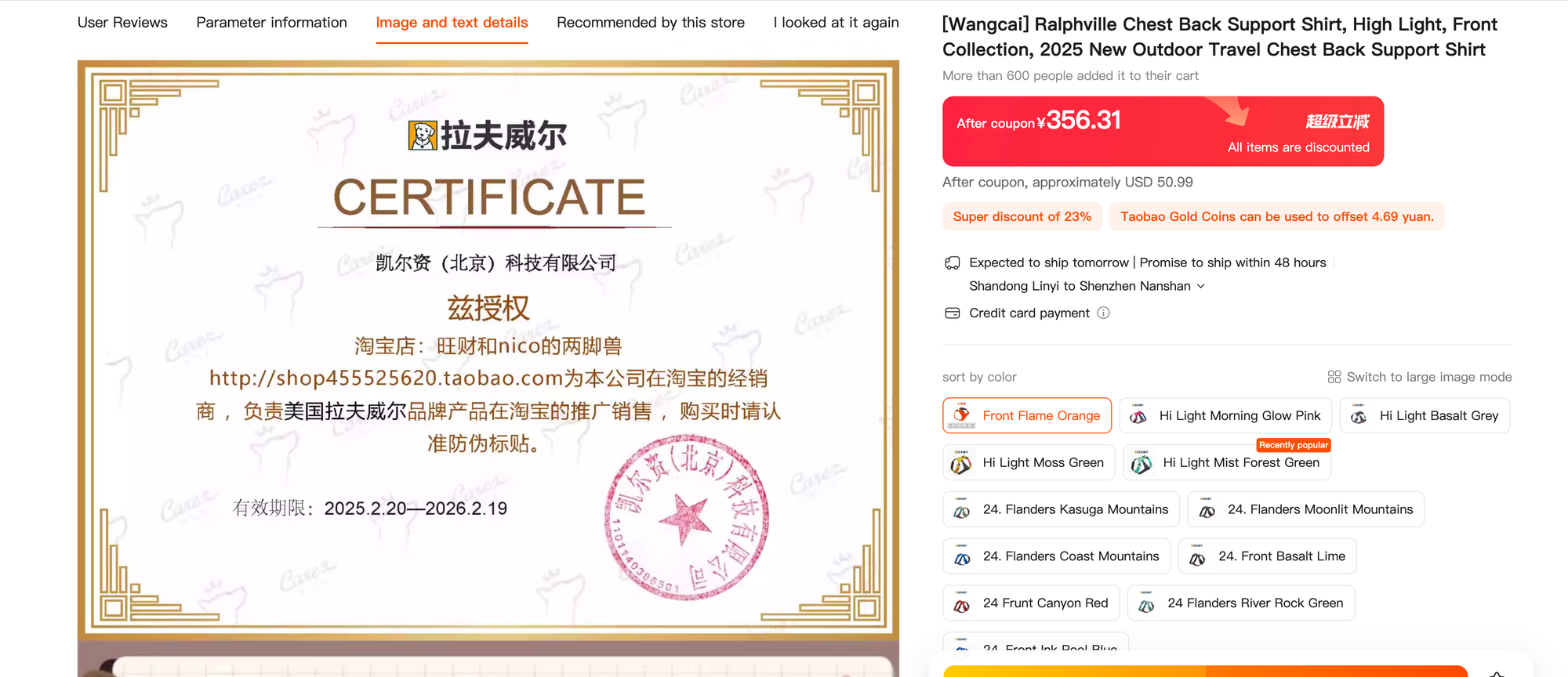Select the Front Flame Orange color option
This screenshot has width=1568, height=677.
pyautogui.click(x=1026, y=415)
